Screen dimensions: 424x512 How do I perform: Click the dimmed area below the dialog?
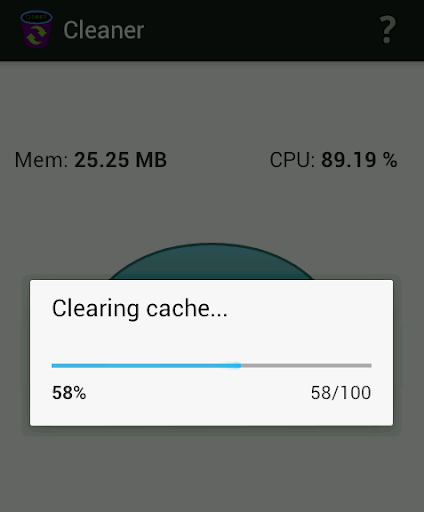[x=212, y=470]
